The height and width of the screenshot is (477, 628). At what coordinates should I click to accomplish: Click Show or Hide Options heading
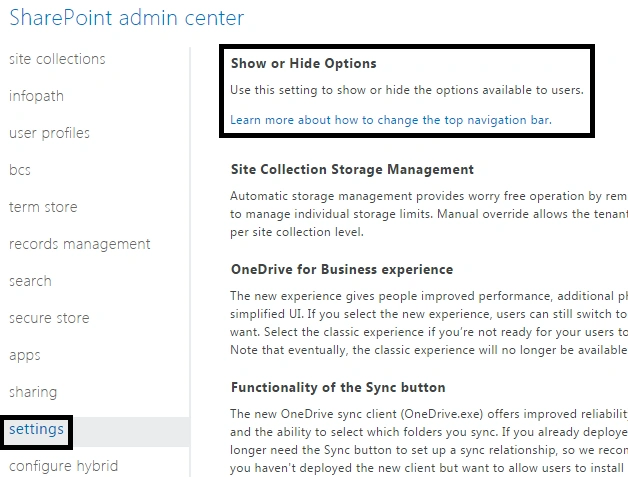[x=304, y=63]
